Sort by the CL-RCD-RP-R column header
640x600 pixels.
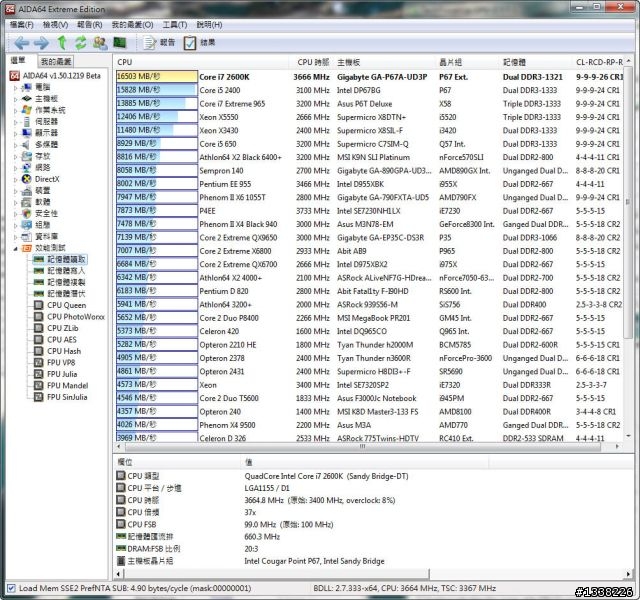pos(599,62)
